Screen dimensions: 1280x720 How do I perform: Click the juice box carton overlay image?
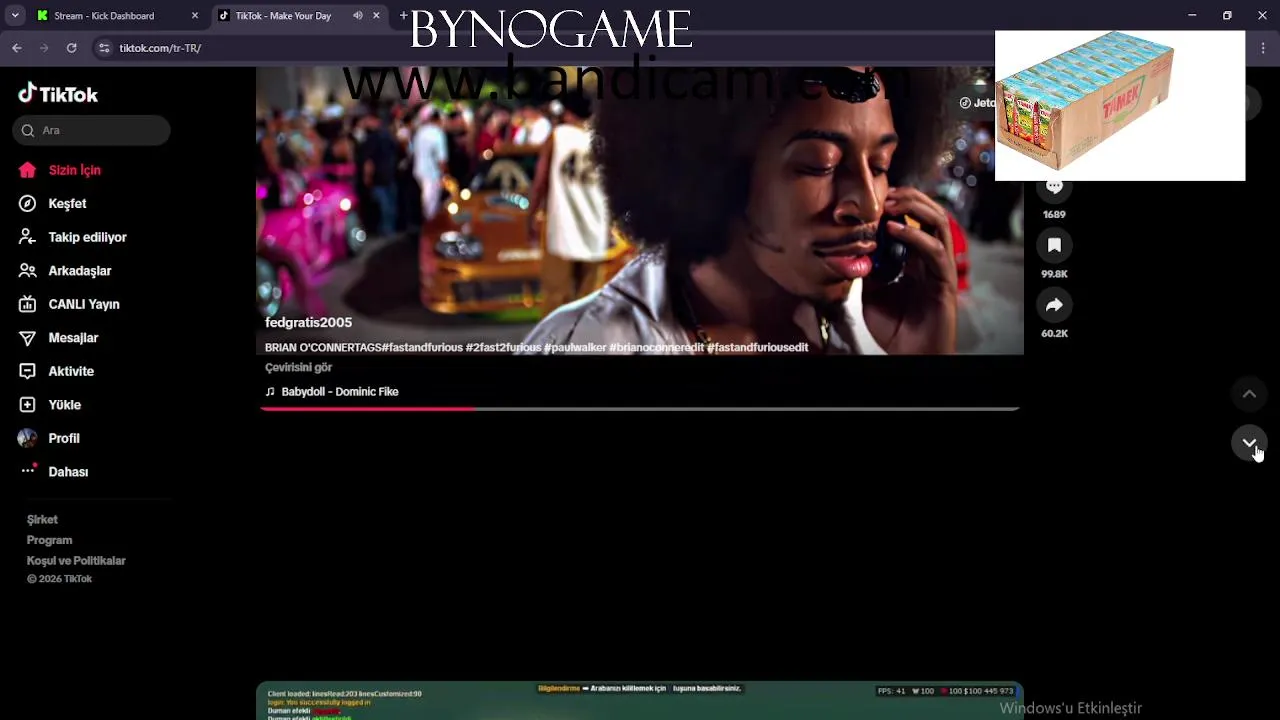[1120, 105]
